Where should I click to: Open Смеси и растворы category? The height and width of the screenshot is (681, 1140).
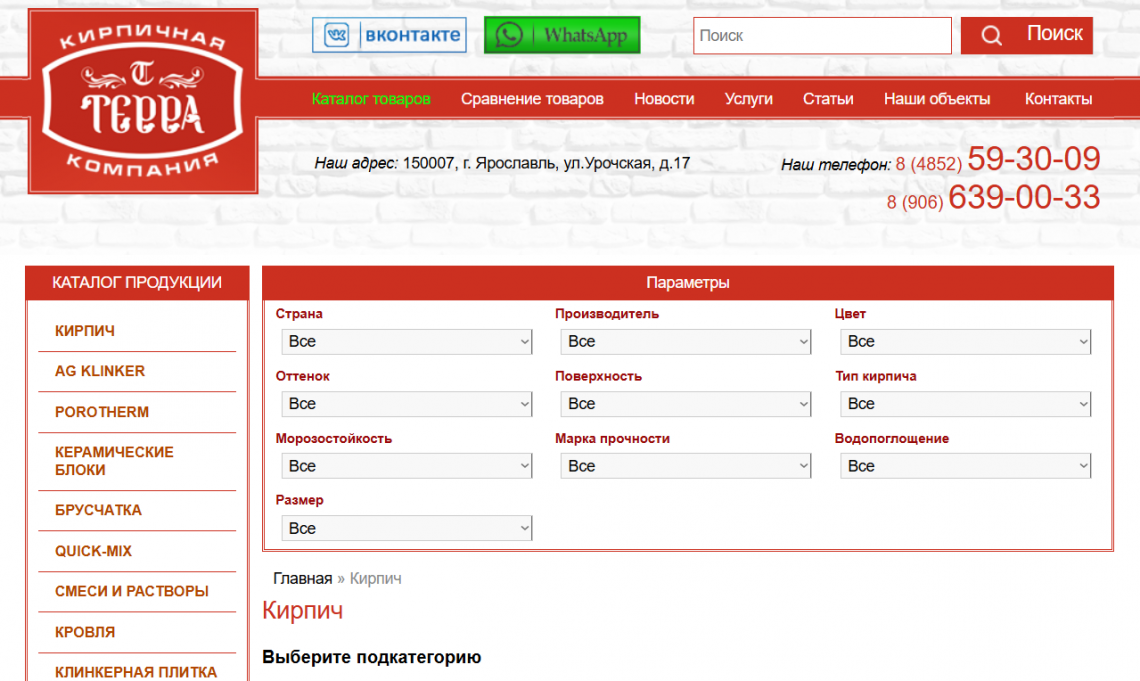(132, 591)
